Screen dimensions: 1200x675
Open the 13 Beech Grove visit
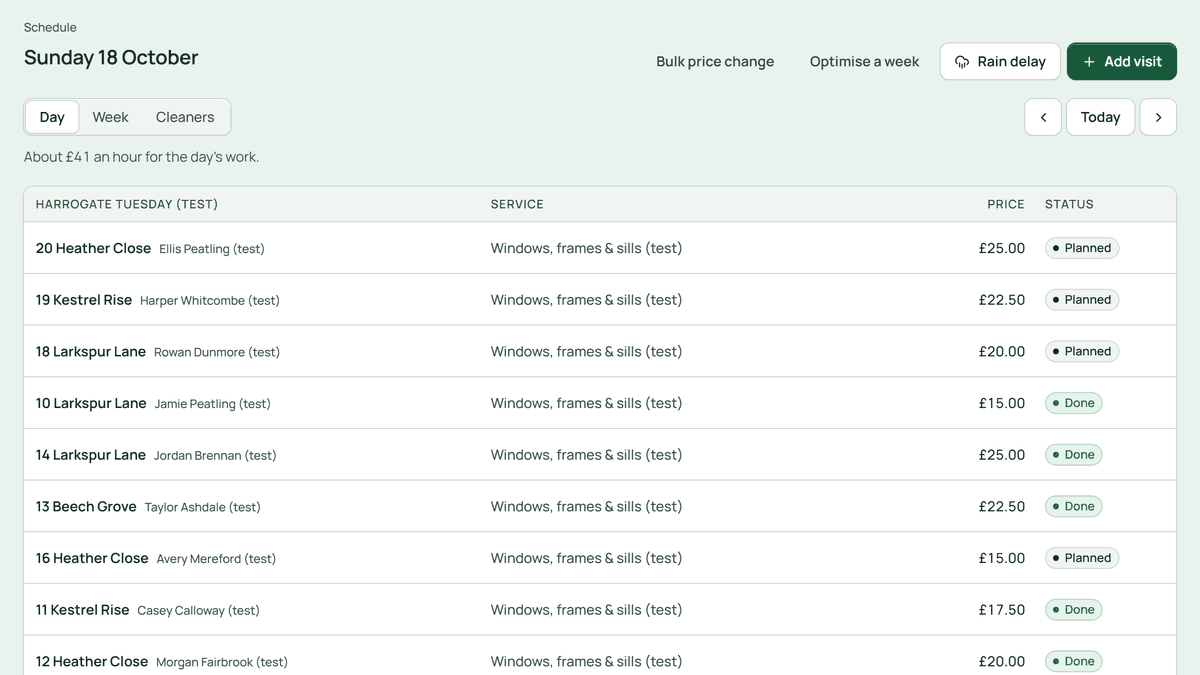click(600, 507)
